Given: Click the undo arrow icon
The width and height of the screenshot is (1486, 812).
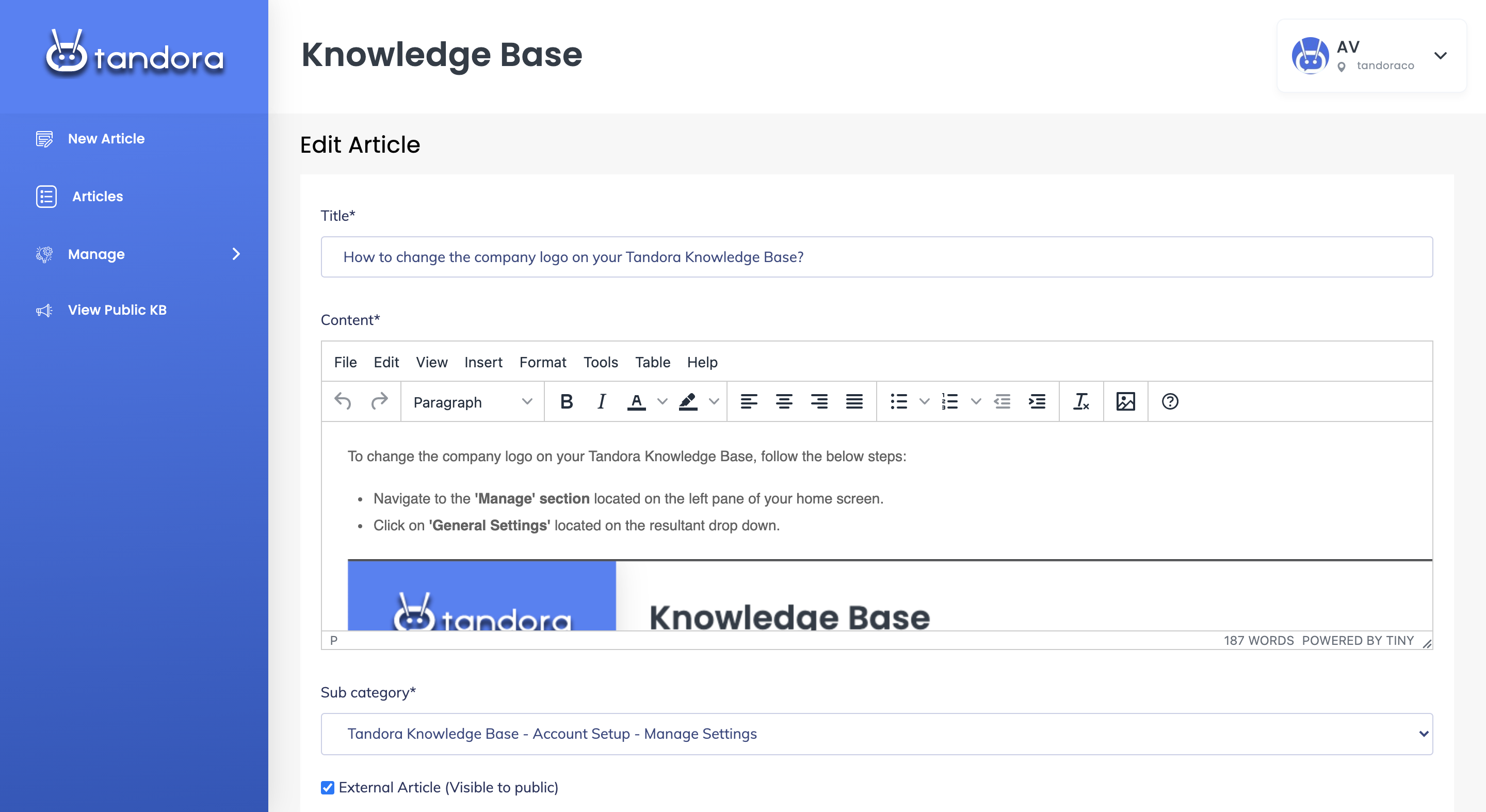Looking at the screenshot, I should (x=343, y=401).
